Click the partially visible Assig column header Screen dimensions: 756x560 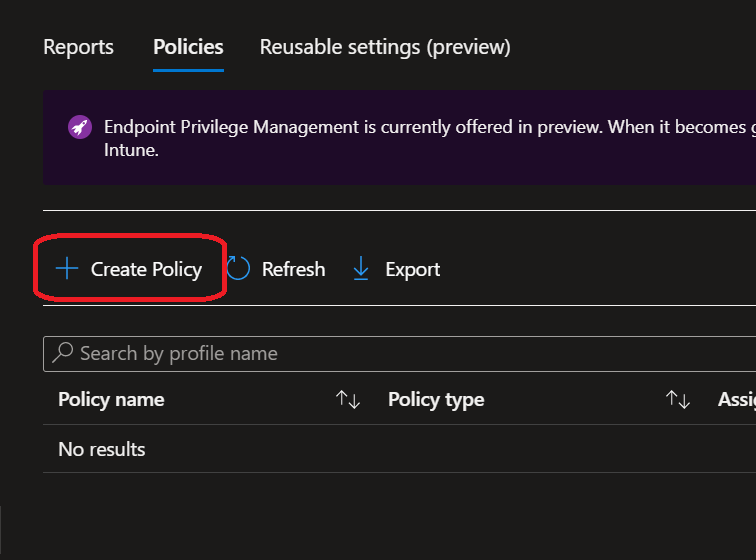[x=736, y=400]
